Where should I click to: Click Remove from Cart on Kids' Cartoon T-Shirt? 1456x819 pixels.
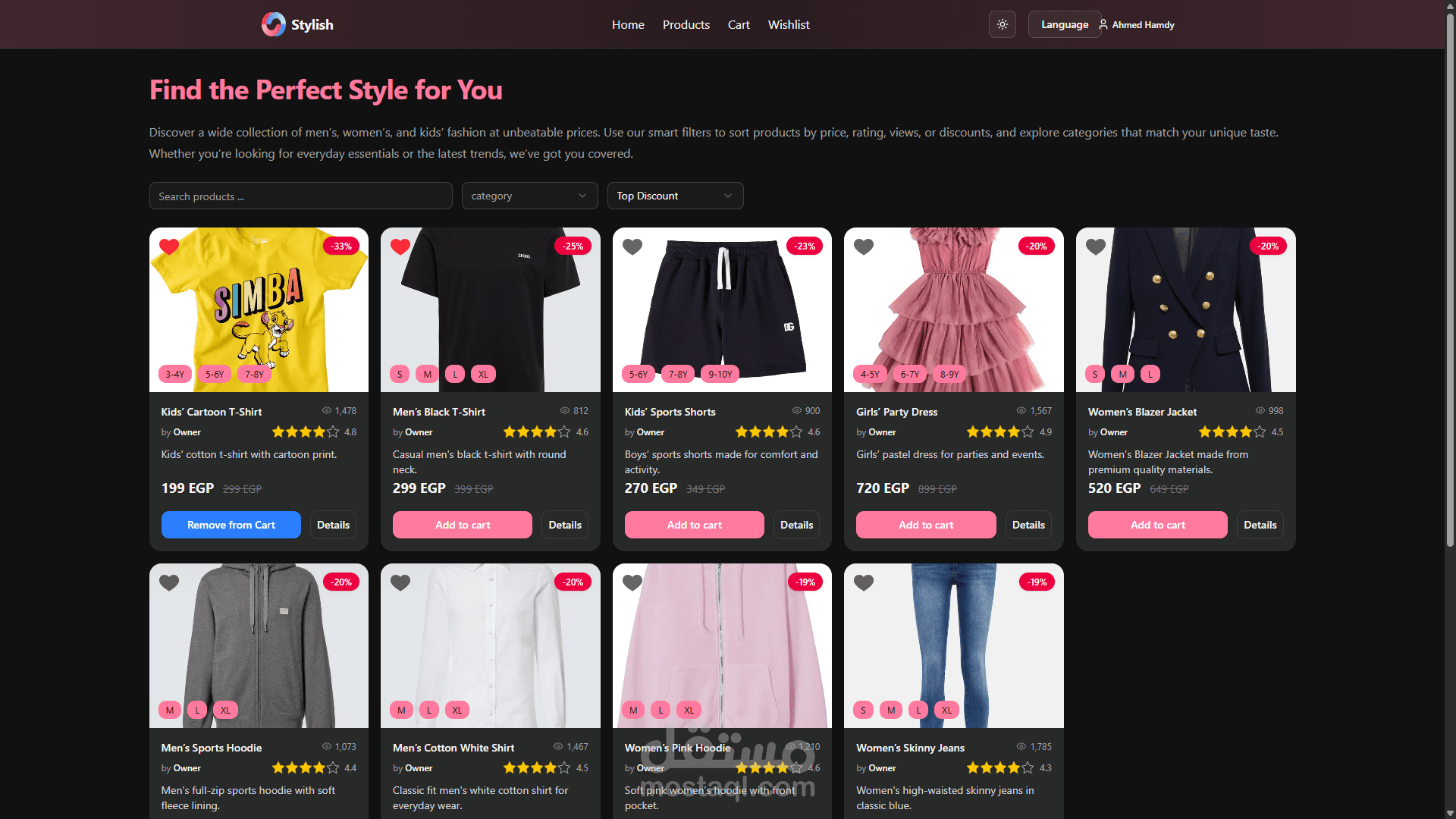pos(231,525)
